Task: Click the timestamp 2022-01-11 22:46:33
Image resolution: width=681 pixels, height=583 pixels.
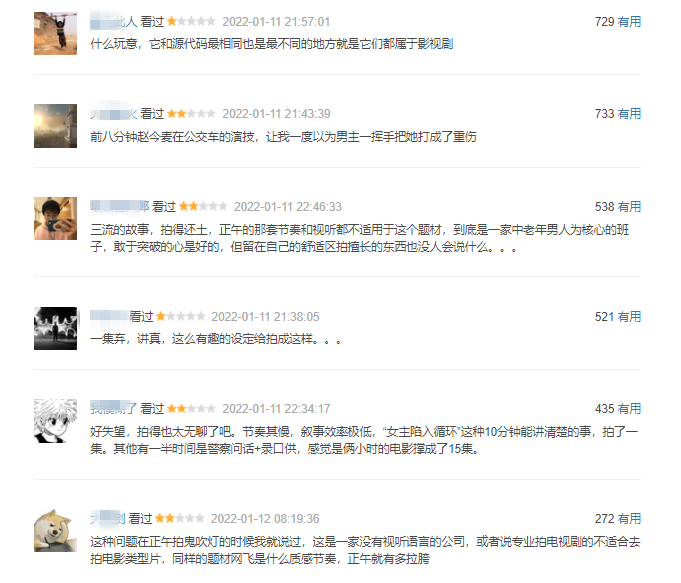Action: tap(288, 207)
